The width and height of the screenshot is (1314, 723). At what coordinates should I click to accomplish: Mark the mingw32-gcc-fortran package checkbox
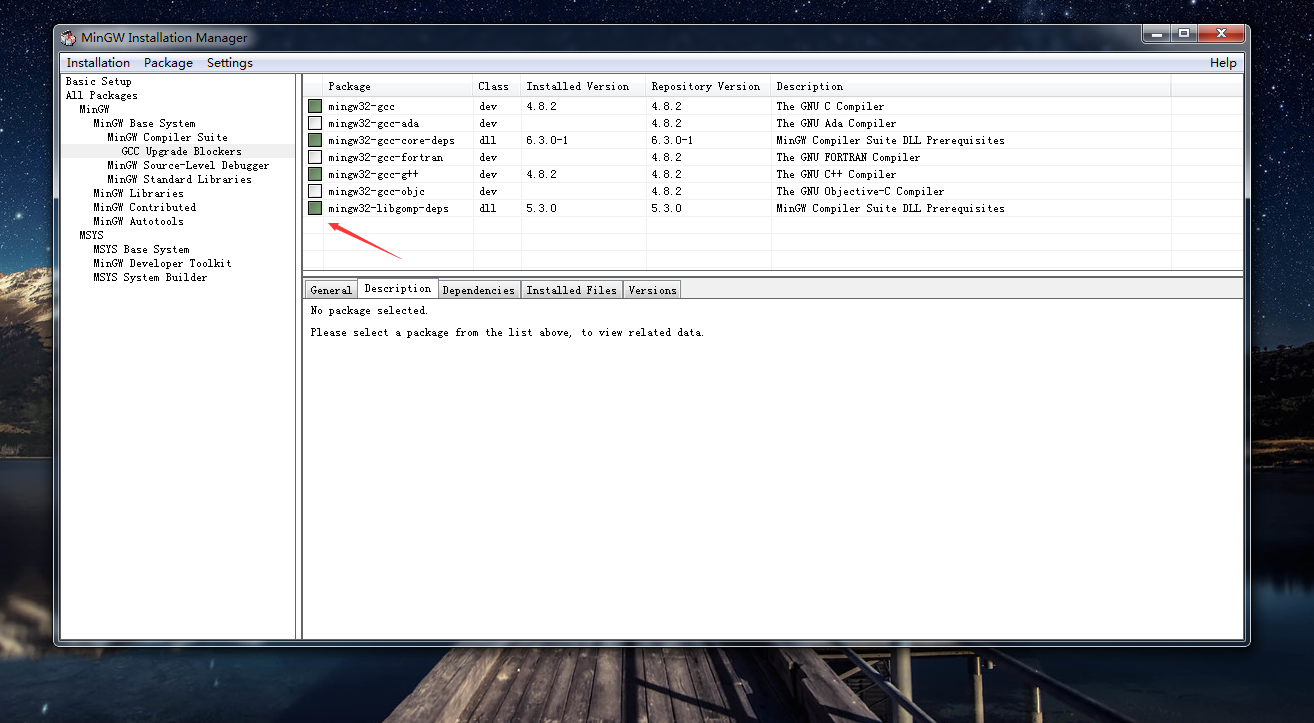315,157
